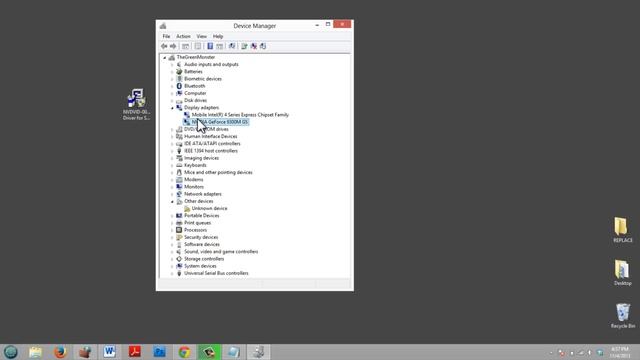Screen dimensions: 640x360
Task: Select the Security devices row
Action: 201,237
